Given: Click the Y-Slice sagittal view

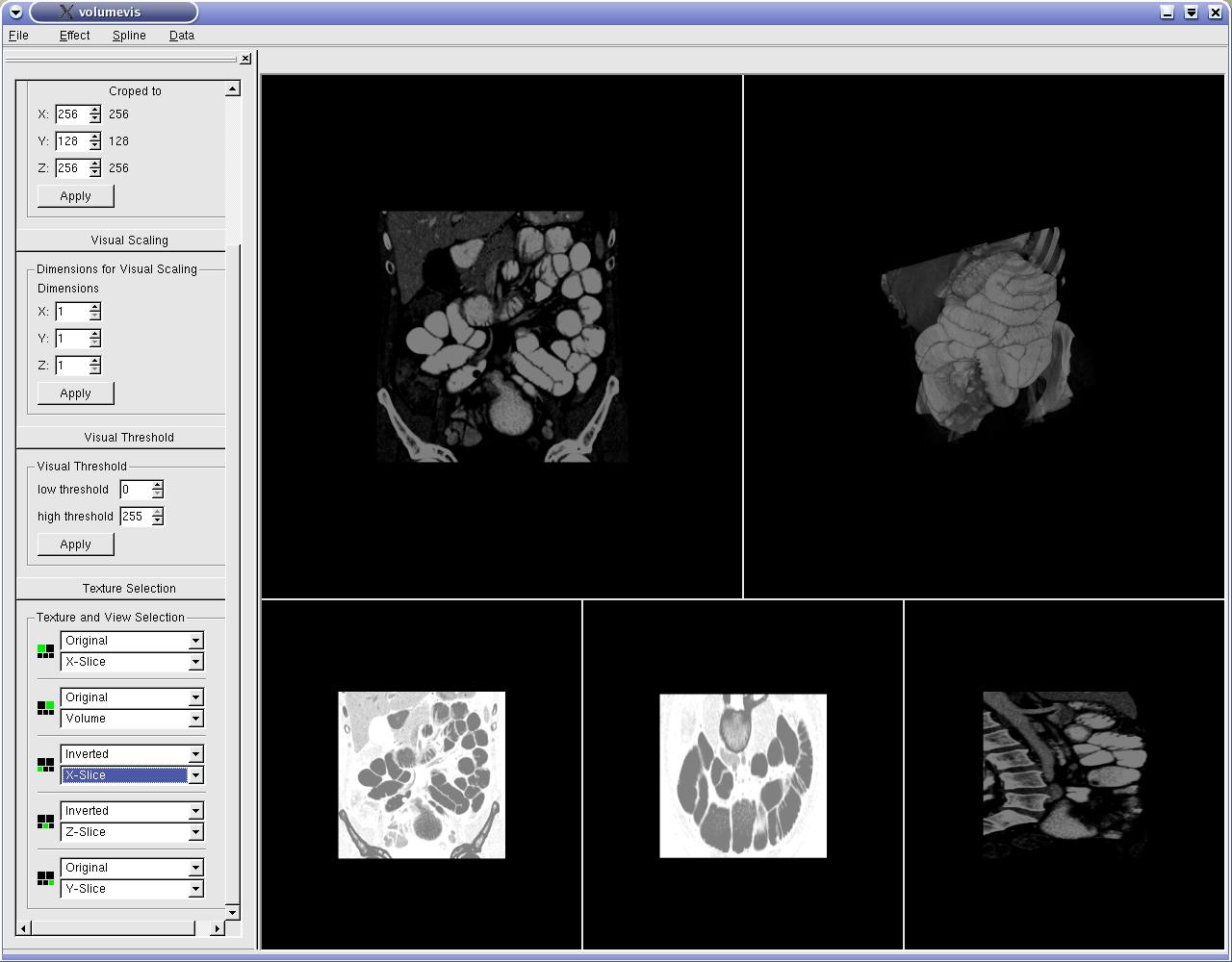Looking at the screenshot, I should (1065, 774).
